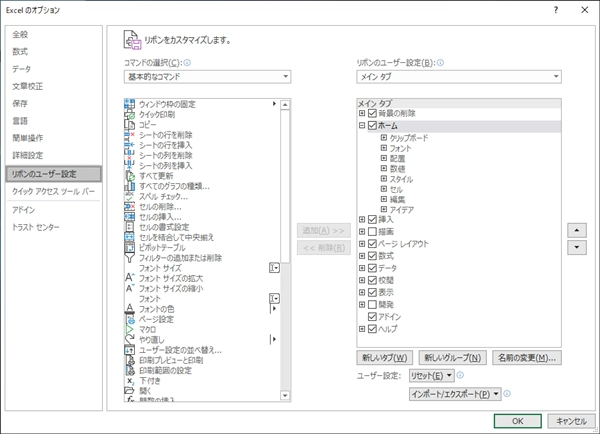Click command list scrollbar up arrow
The height and width of the screenshot is (434, 600).
[x=285, y=104]
